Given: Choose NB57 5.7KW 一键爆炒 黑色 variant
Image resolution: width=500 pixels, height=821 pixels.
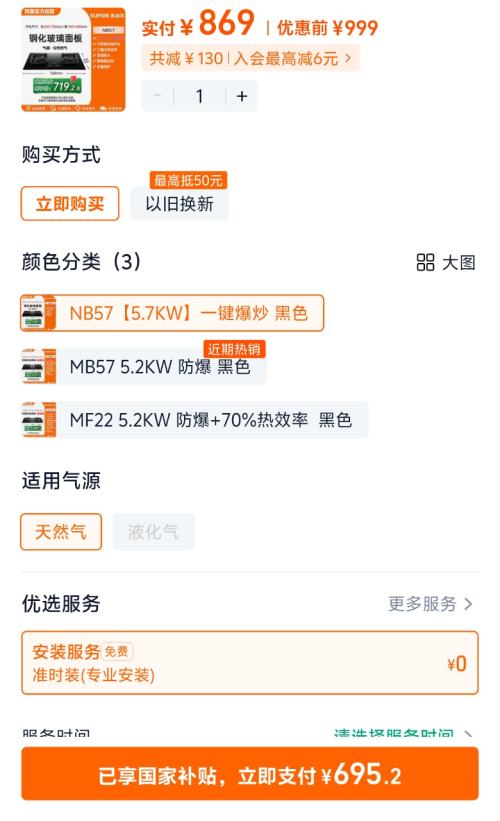Looking at the screenshot, I should pos(172,313).
